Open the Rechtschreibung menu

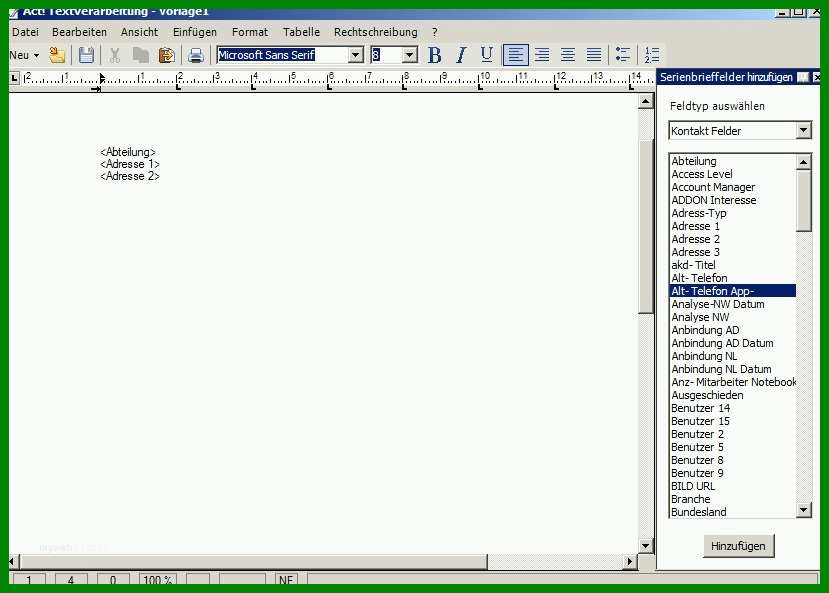[375, 32]
